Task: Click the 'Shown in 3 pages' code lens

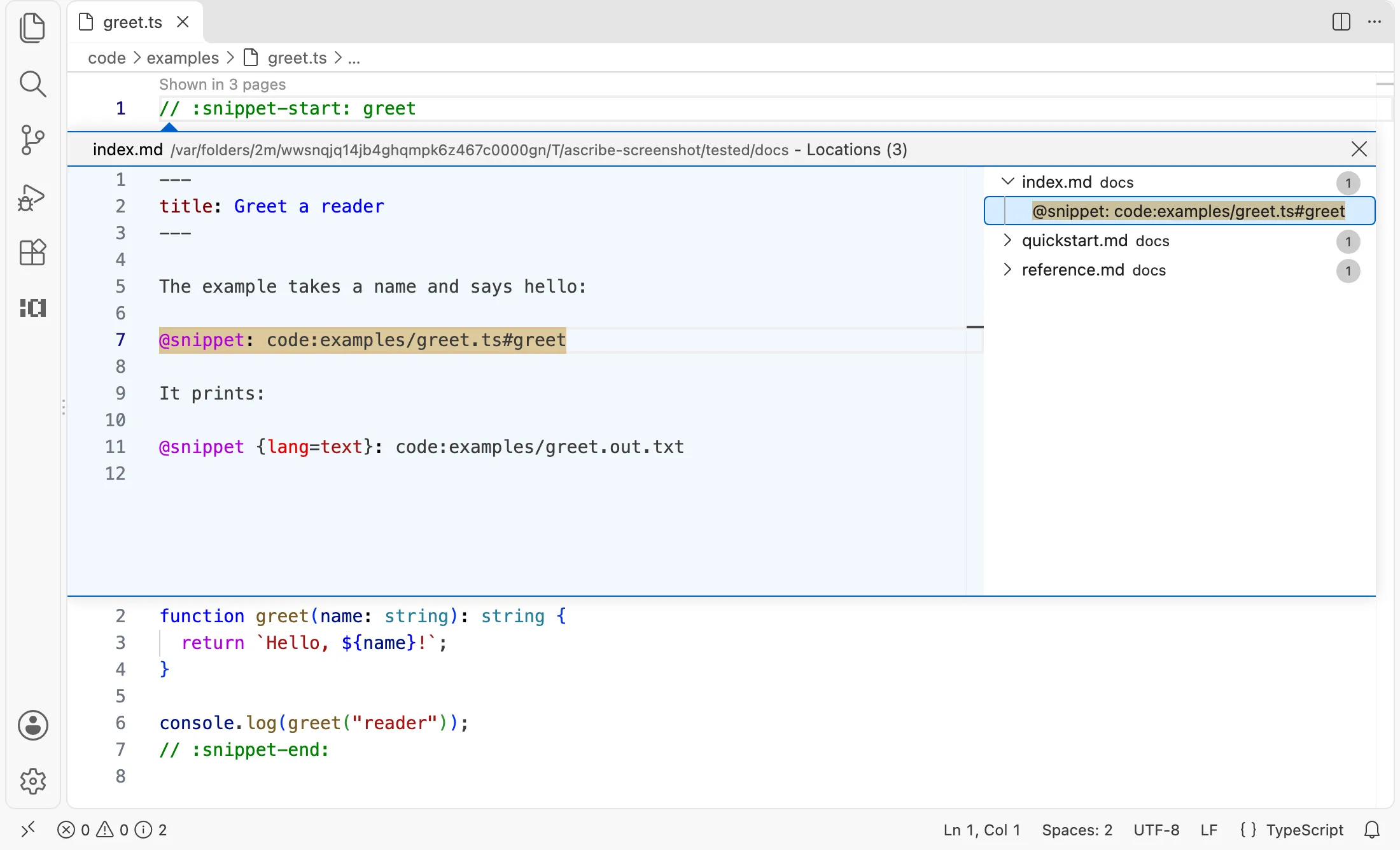Action: 222,84
